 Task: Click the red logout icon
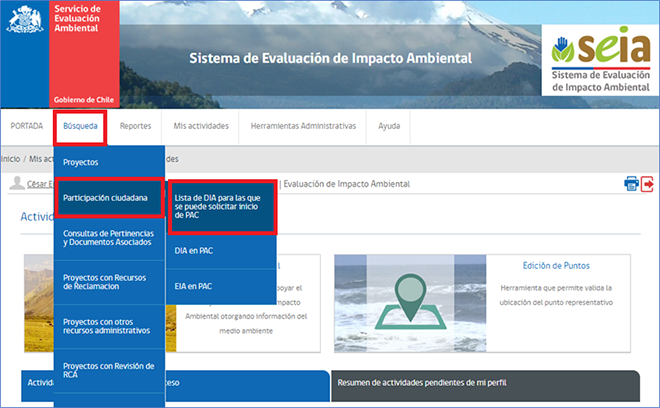click(x=647, y=183)
